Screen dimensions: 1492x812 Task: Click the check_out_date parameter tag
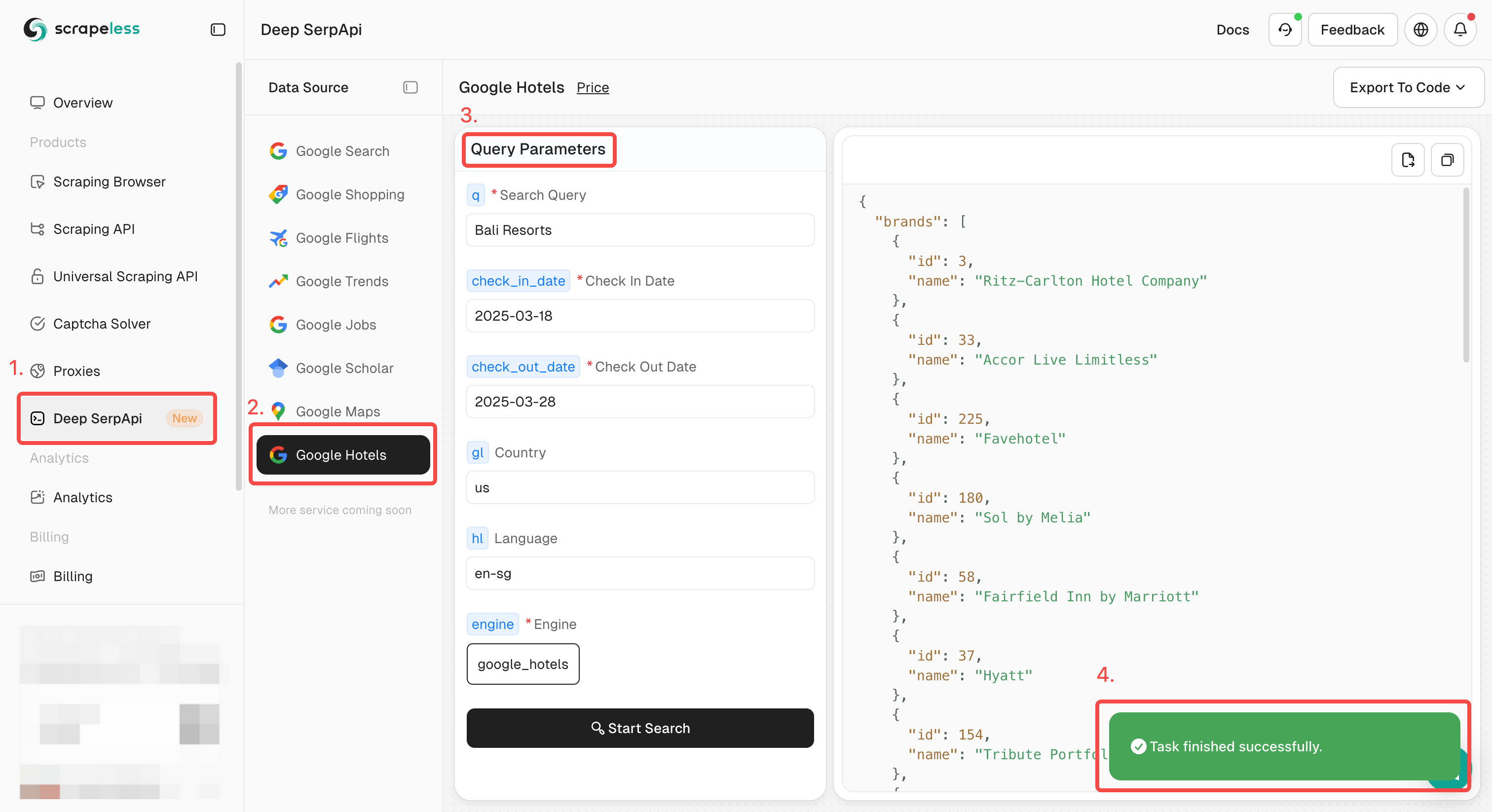tap(522, 367)
